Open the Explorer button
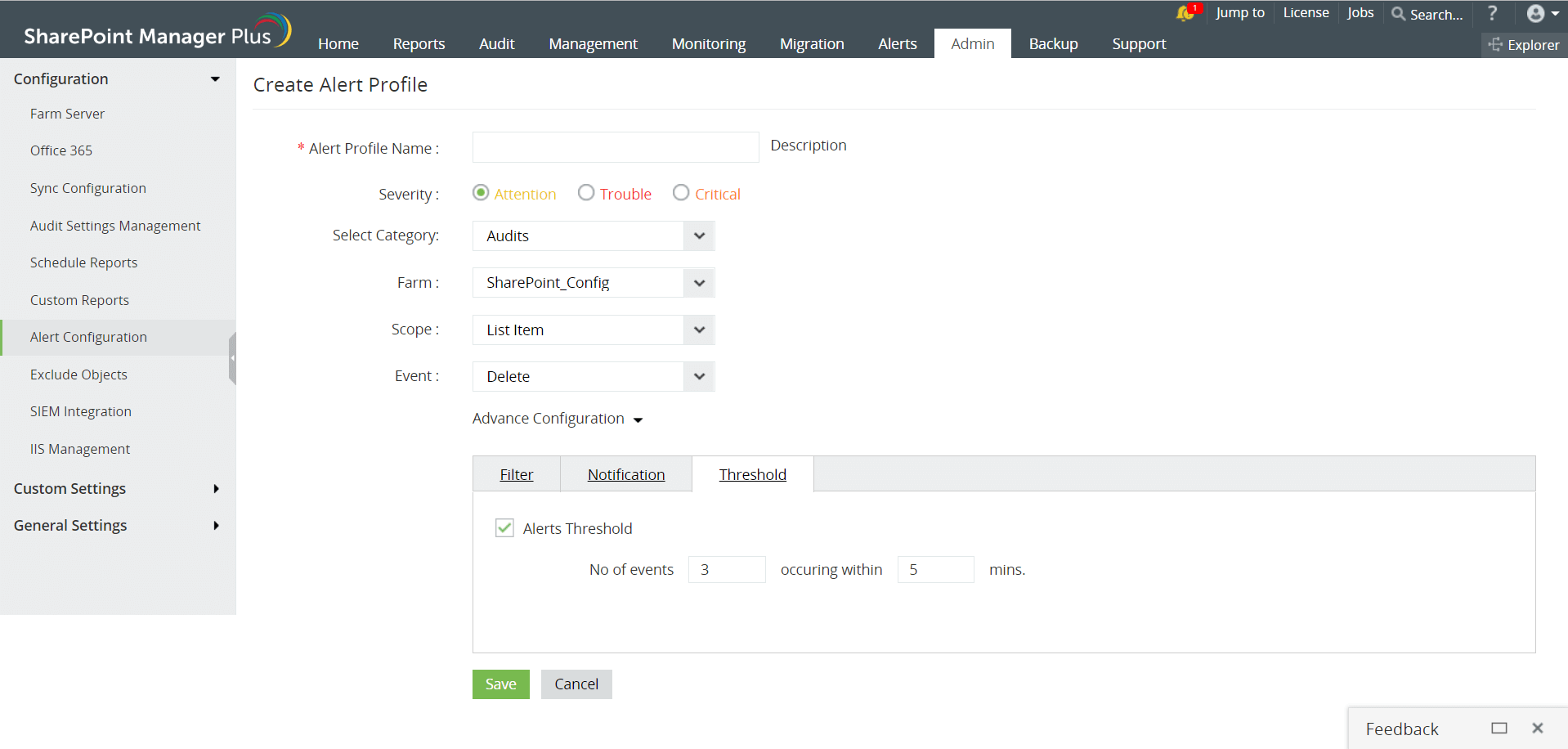 click(x=1524, y=45)
